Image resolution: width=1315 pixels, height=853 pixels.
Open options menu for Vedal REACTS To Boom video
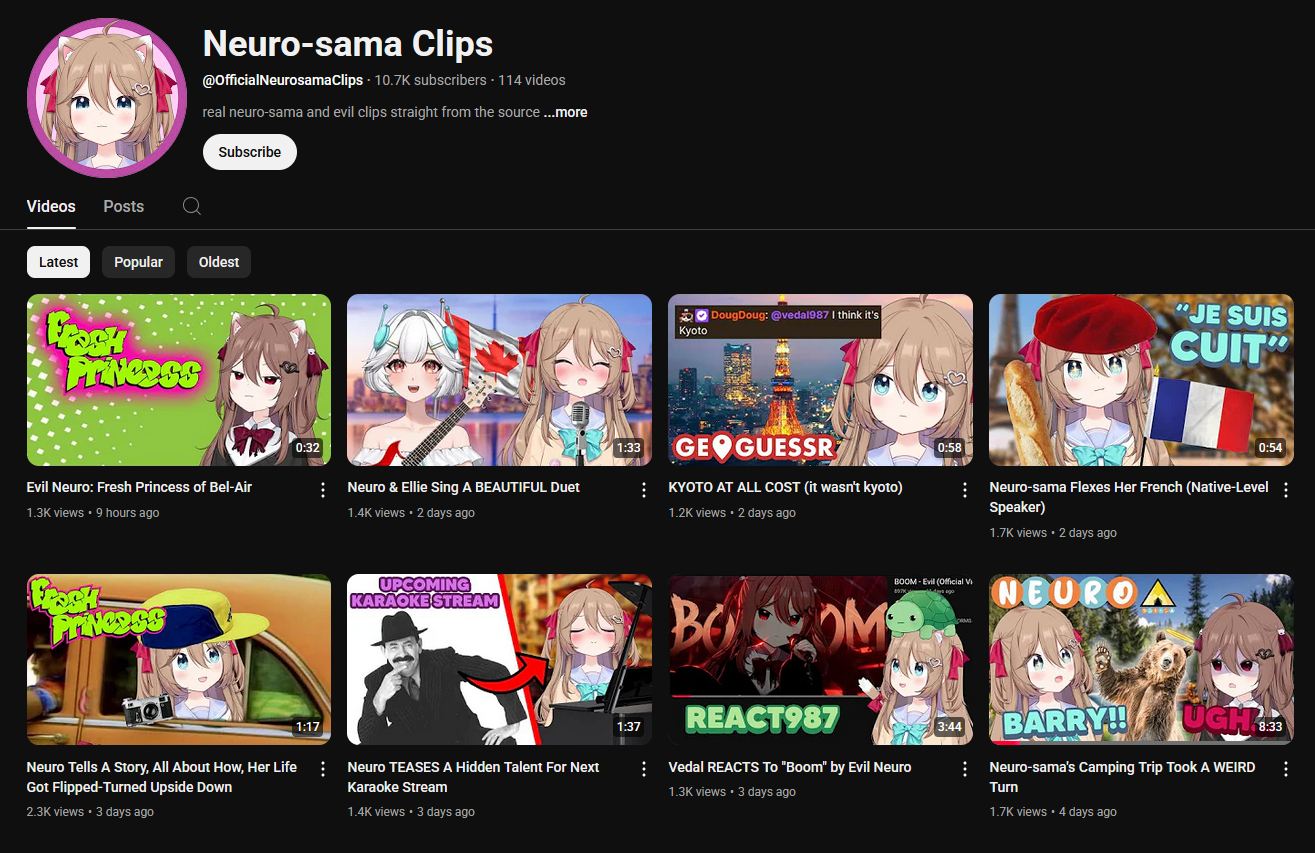[x=965, y=769]
